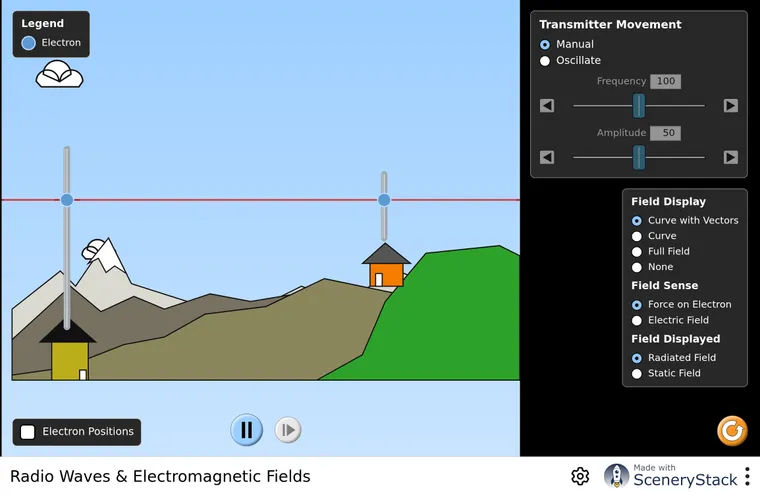The width and height of the screenshot is (760, 496).
Task: Click the orange receiver house
Action: (x=386, y=275)
